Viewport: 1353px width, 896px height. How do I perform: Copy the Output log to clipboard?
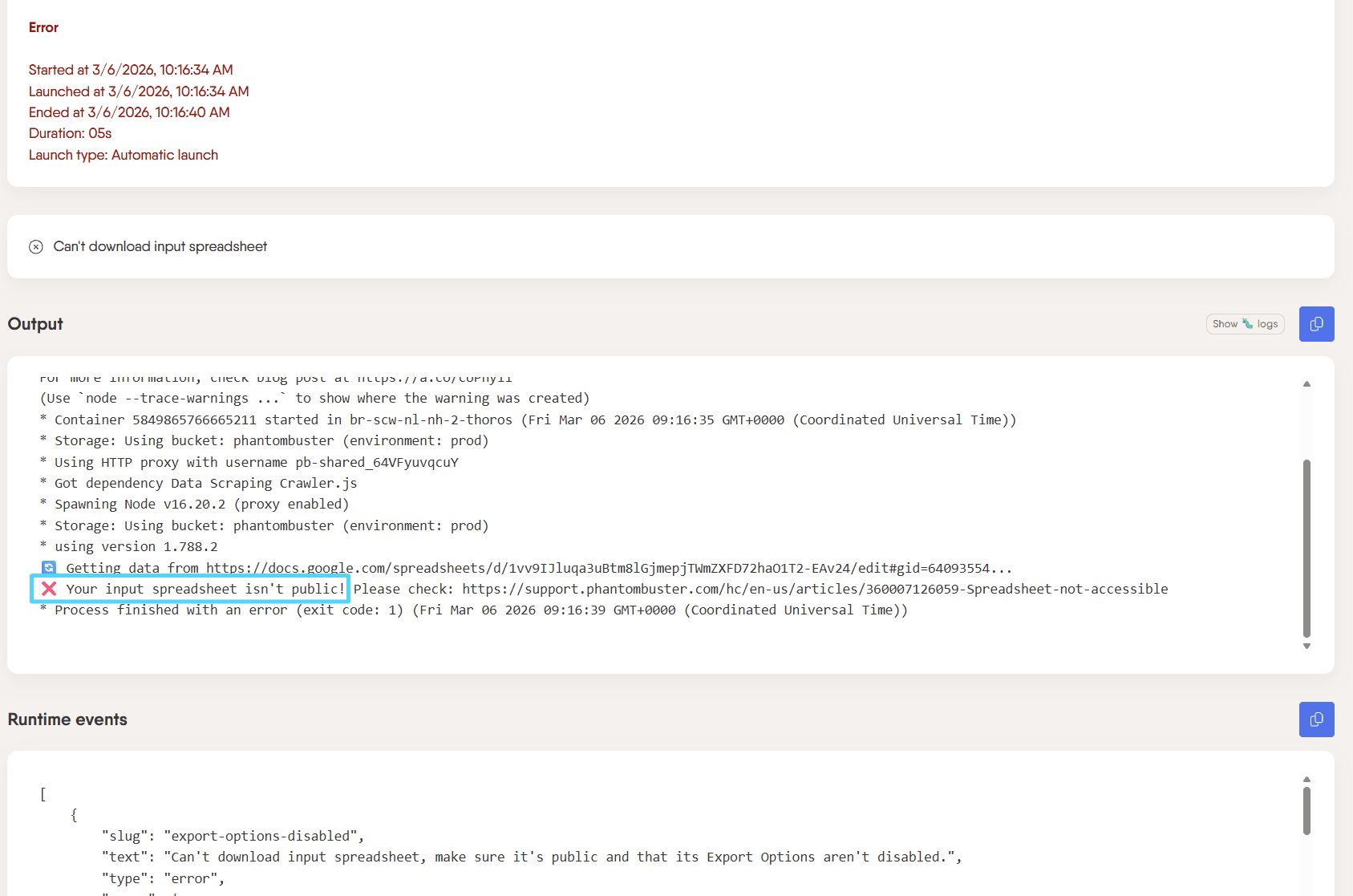tap(1316, 324)
